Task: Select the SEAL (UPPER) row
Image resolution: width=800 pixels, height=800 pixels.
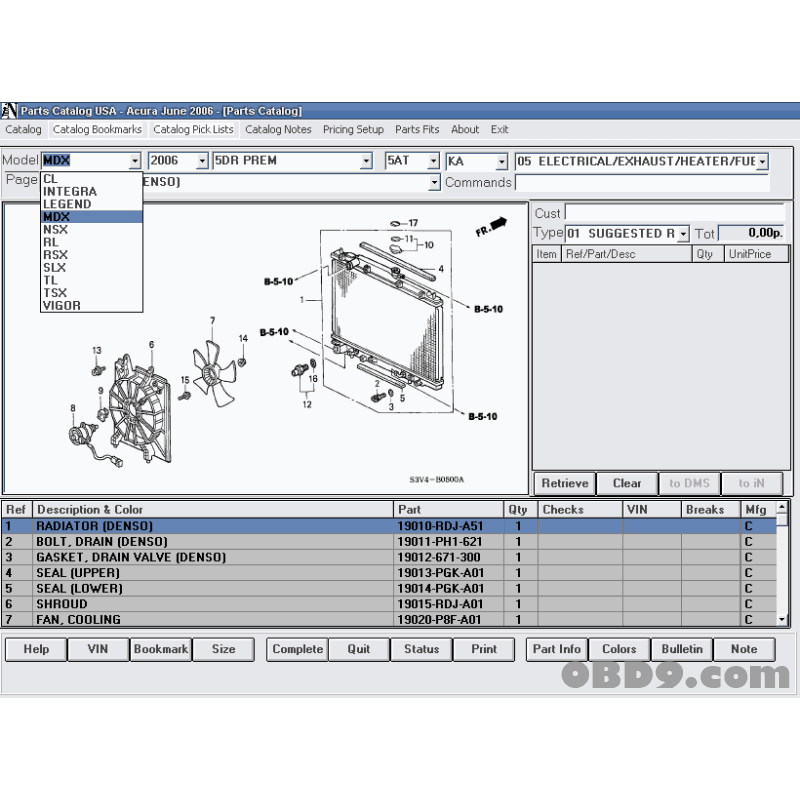Action: click(x=389, y=573)
